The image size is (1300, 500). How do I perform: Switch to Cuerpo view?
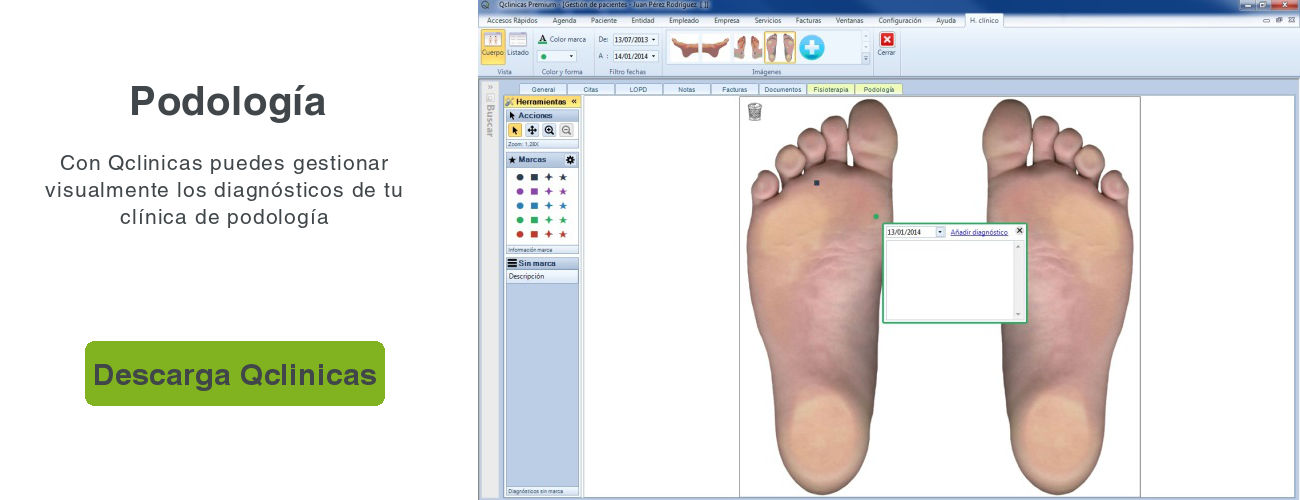pyautogui.click(x=493, y=46)
